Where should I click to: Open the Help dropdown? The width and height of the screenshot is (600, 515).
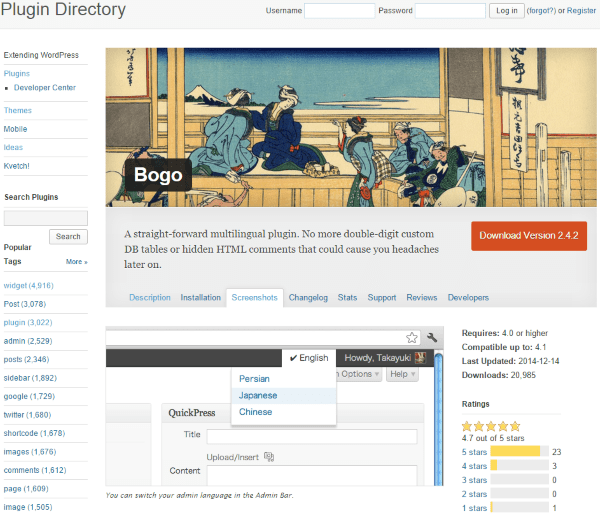(x=402, y=374)
